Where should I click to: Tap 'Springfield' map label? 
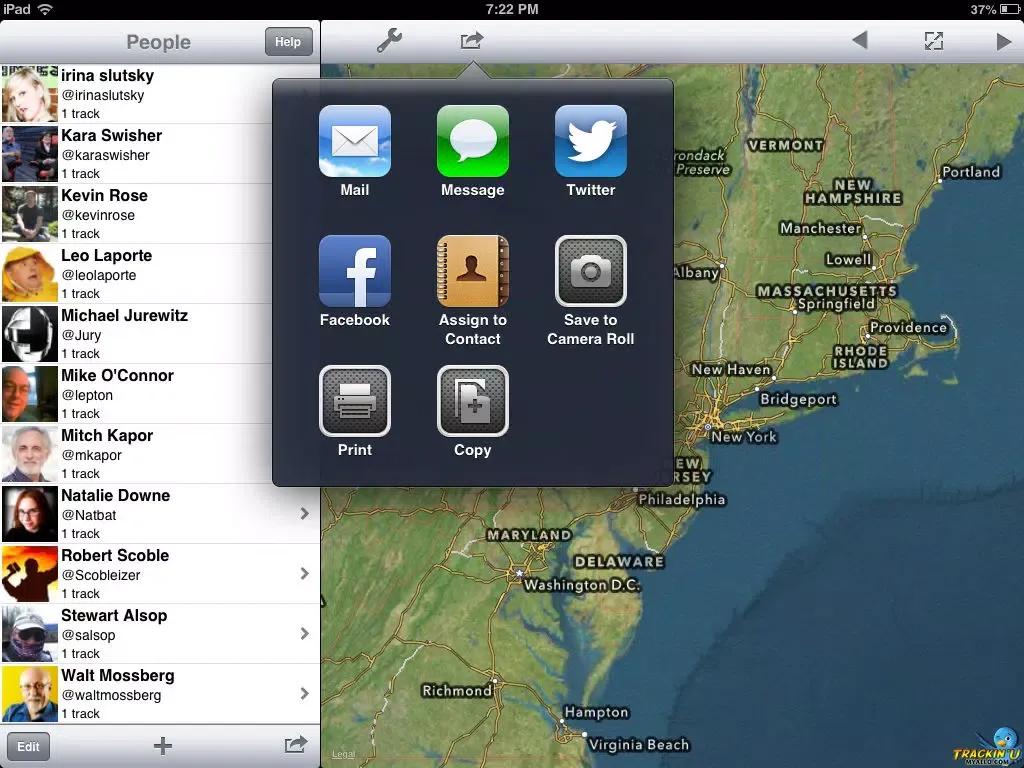[x=836, y=304]
